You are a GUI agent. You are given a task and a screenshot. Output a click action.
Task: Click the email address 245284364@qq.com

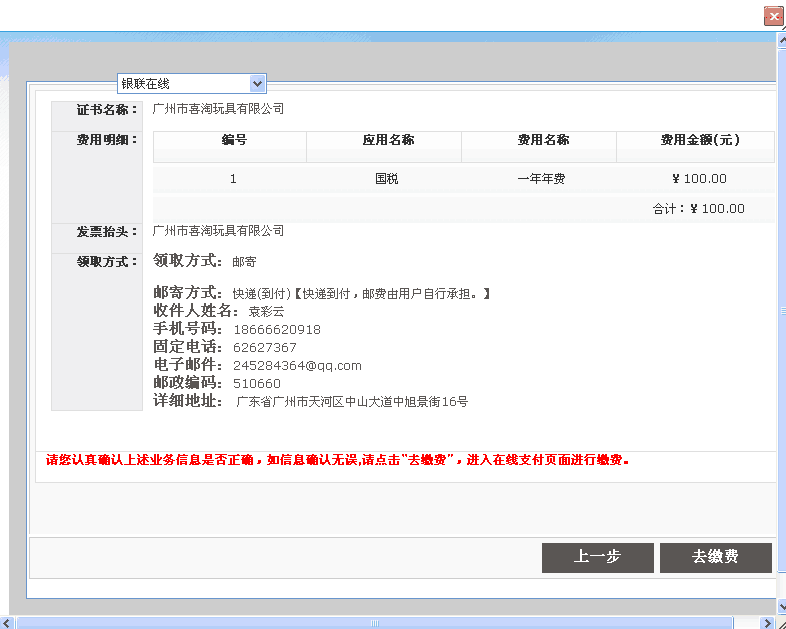pos(297,366)
